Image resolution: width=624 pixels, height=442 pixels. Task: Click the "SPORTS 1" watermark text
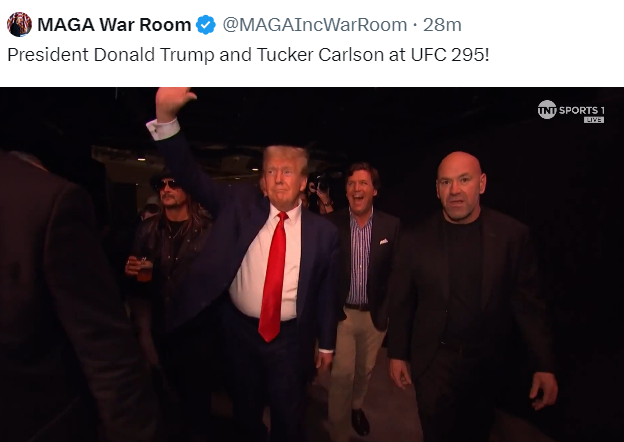(581, 110)
